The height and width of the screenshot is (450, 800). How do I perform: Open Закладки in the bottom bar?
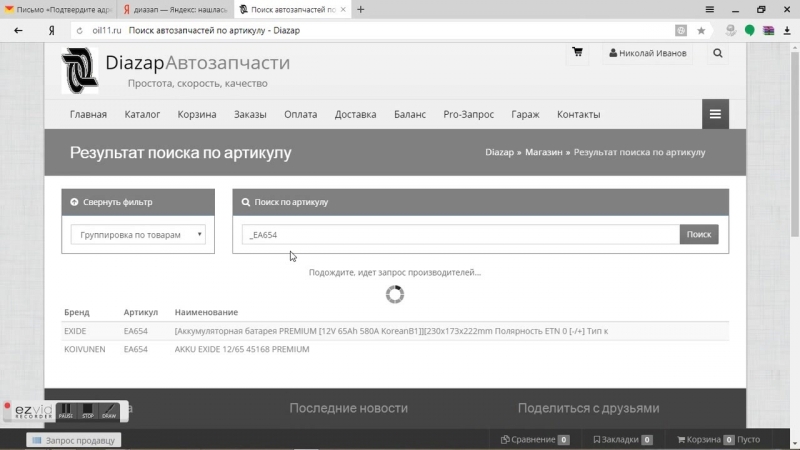(622, 439)
